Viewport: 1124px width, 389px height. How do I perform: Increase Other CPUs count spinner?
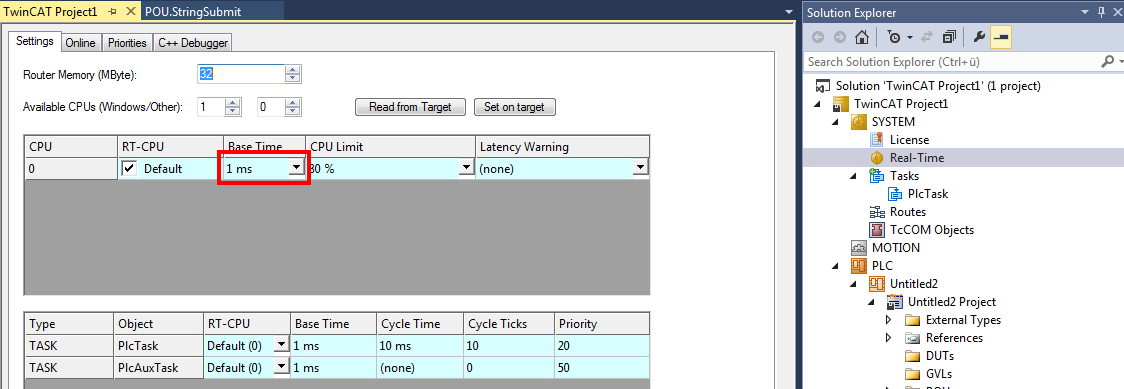(x=292, y=102)
